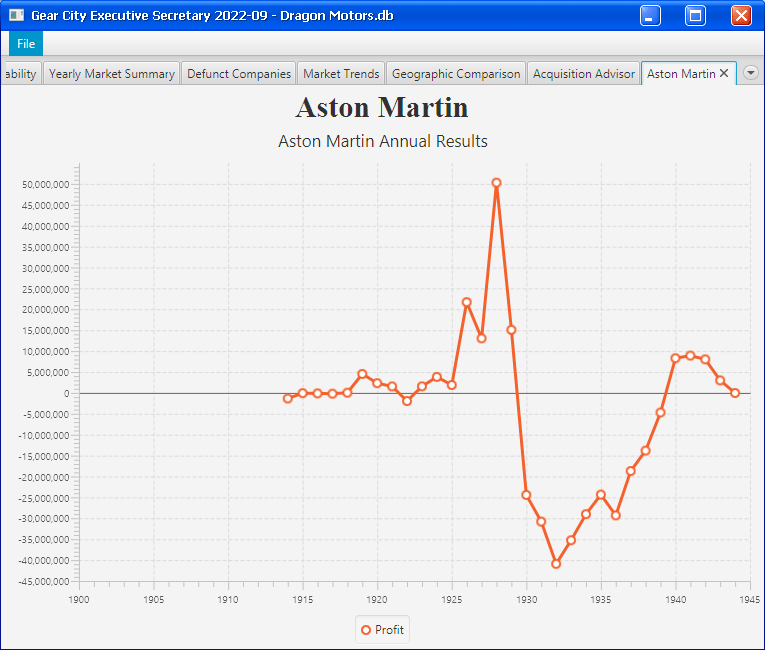Image resolution: width=765 pixels, height=650 pixels.
Task: Click the Profit legend circle symbol
Action: [366, 630]
